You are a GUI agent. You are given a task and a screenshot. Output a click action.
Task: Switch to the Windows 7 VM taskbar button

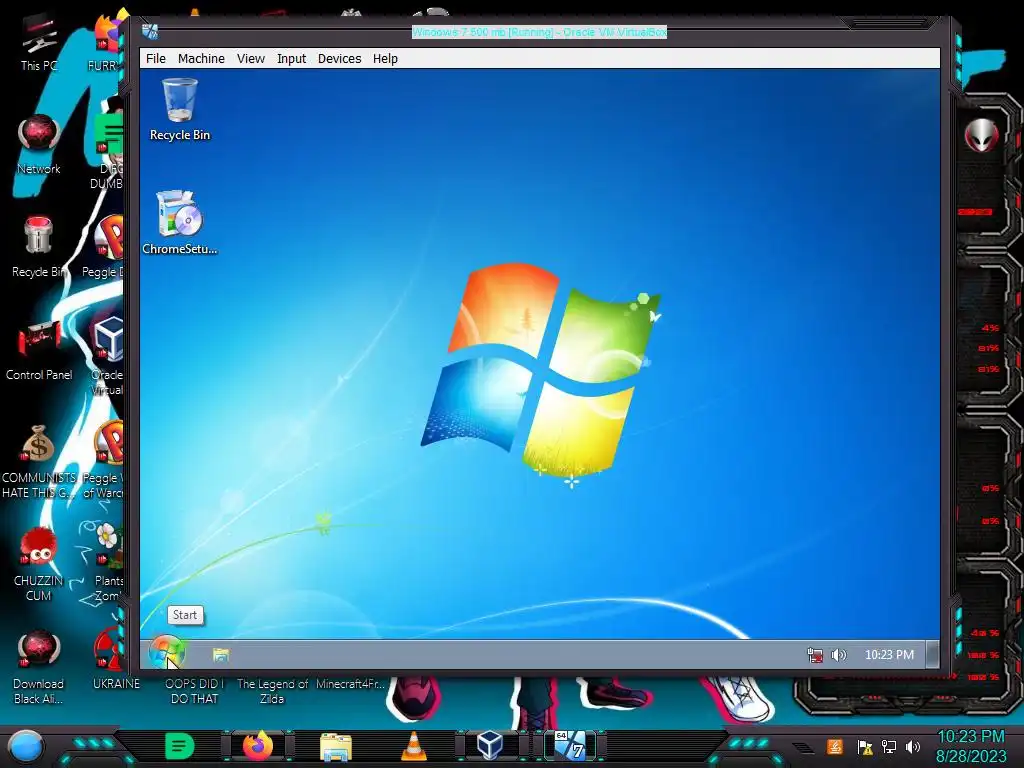point(569,746)
